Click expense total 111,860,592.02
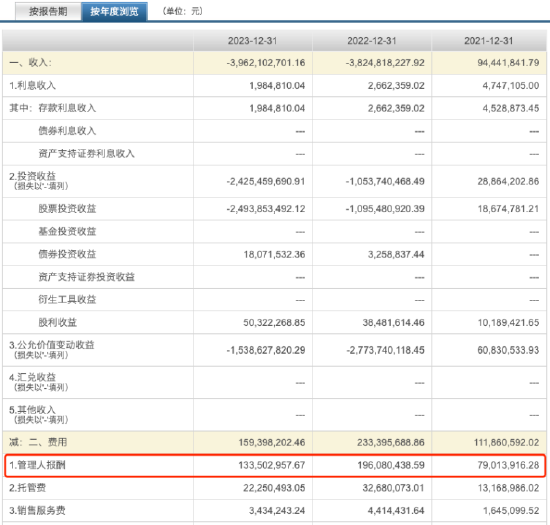550x525 pixels. (507, 442)
